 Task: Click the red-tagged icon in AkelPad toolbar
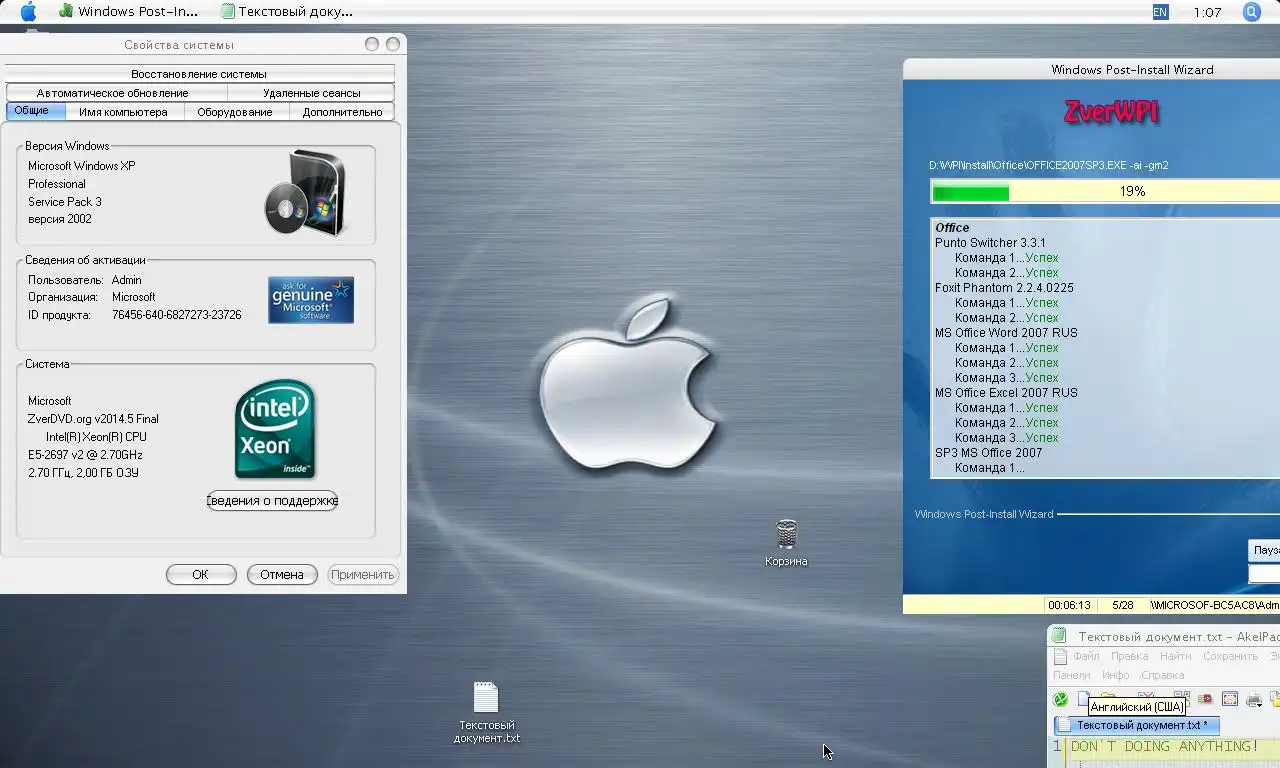click(1206, 699)
